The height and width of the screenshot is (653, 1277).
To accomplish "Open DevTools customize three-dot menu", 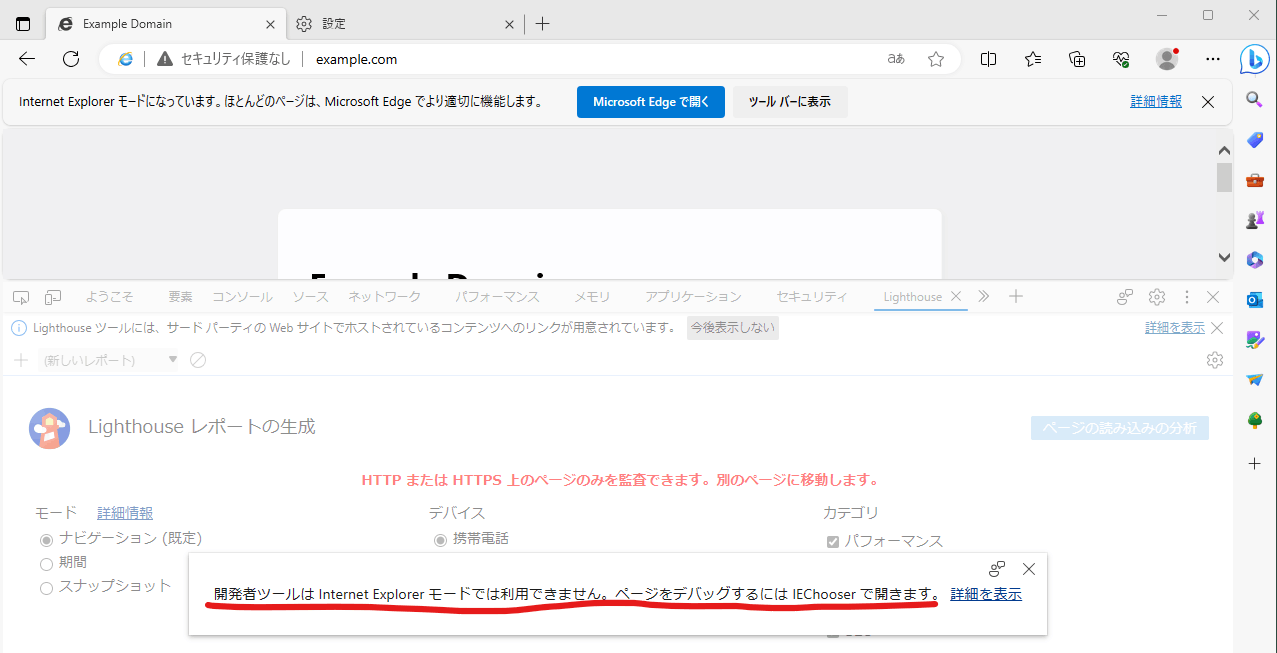I will 1187,297.
